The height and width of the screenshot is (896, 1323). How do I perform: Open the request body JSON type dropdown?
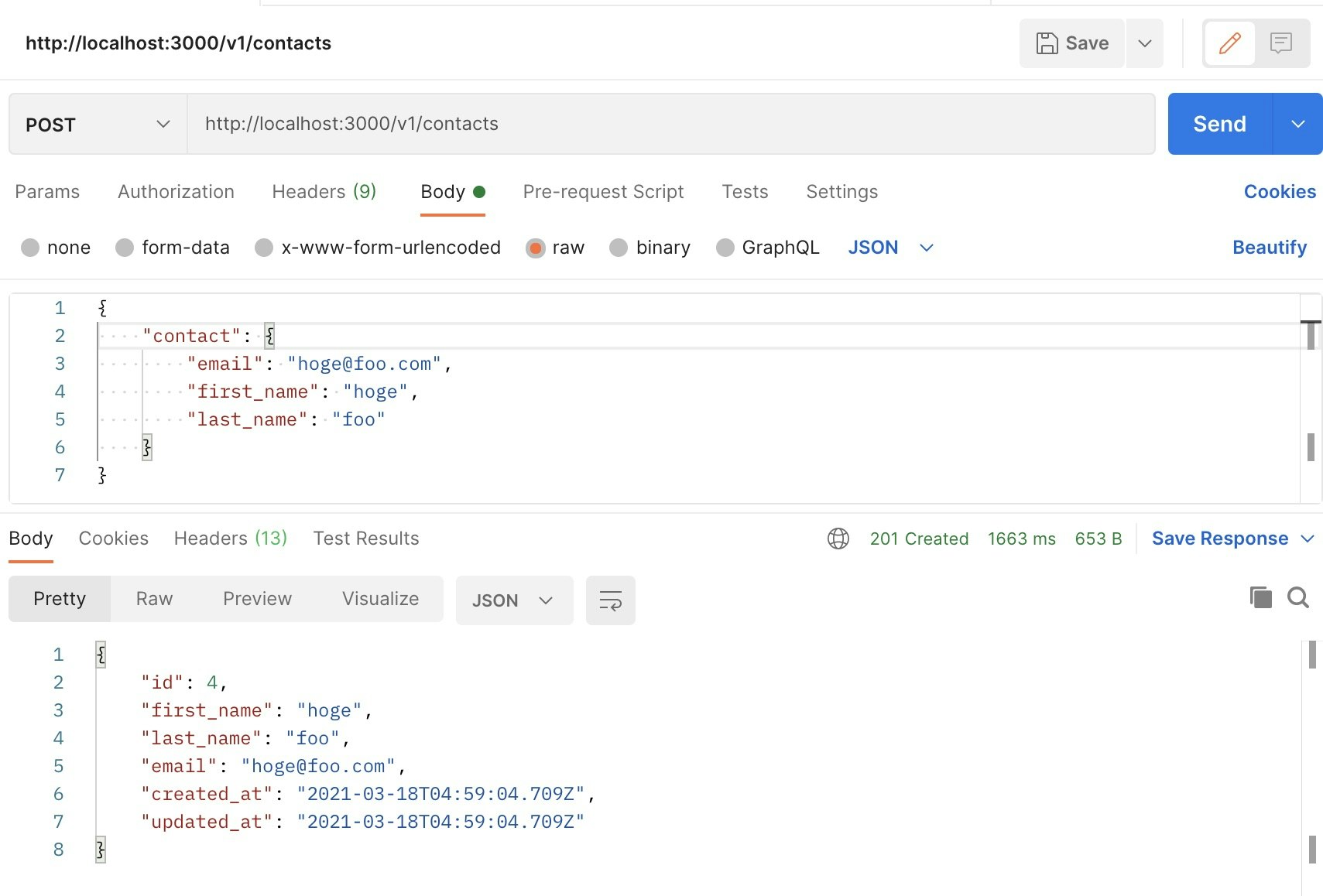click(890, 248)
